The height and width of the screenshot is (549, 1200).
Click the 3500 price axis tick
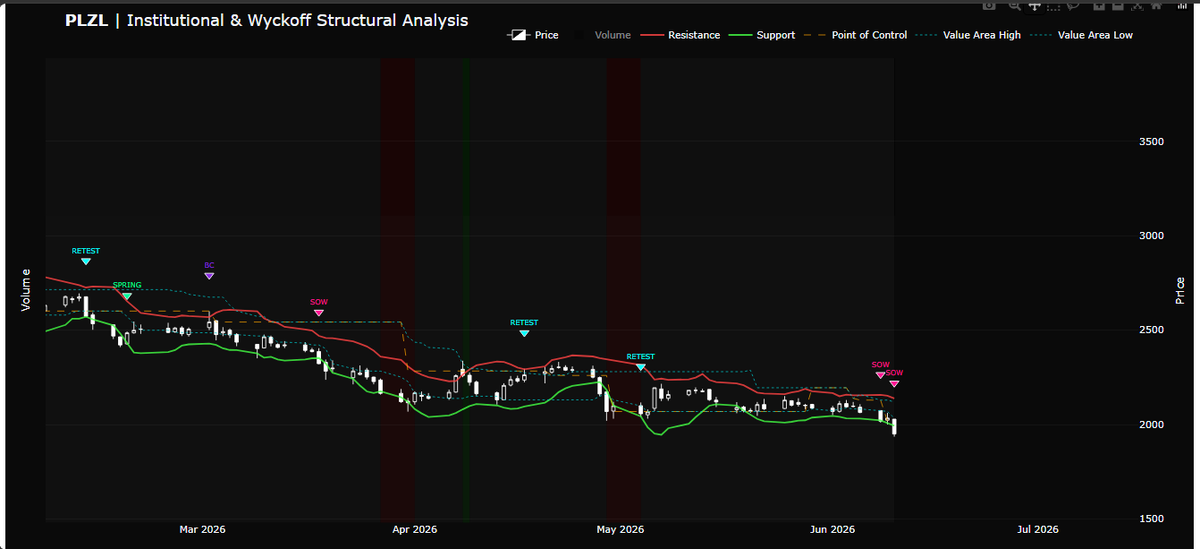click(1151, 141)
